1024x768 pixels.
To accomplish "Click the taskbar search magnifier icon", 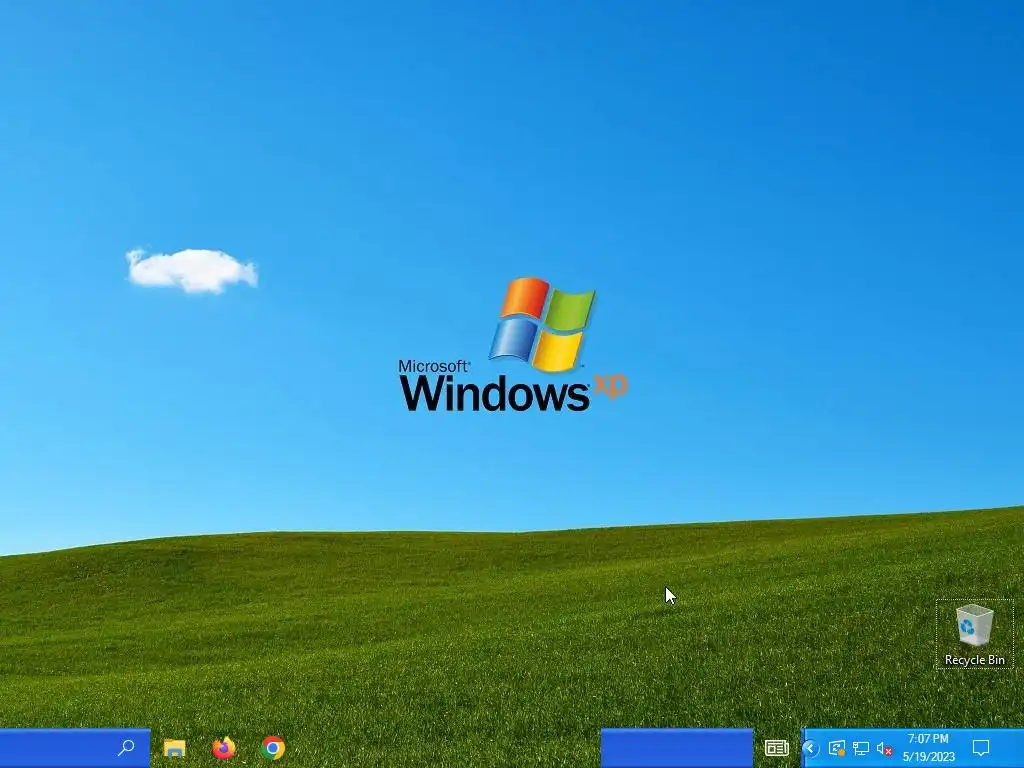I will point(127,747).
